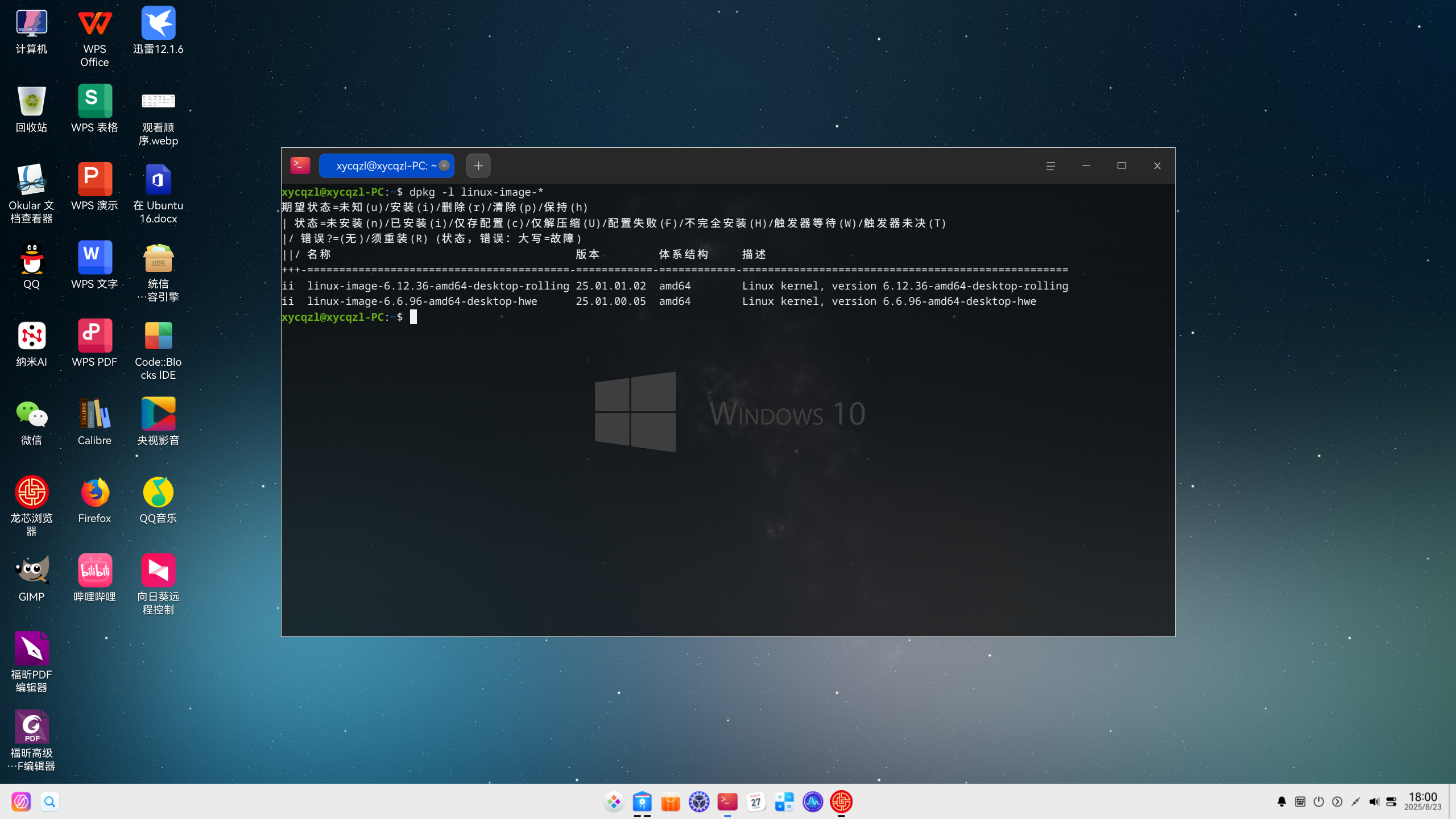The image size is (1456, 819).
Task: Open WPS 演示 desktop icon
Action: click(x=94, y=188)
